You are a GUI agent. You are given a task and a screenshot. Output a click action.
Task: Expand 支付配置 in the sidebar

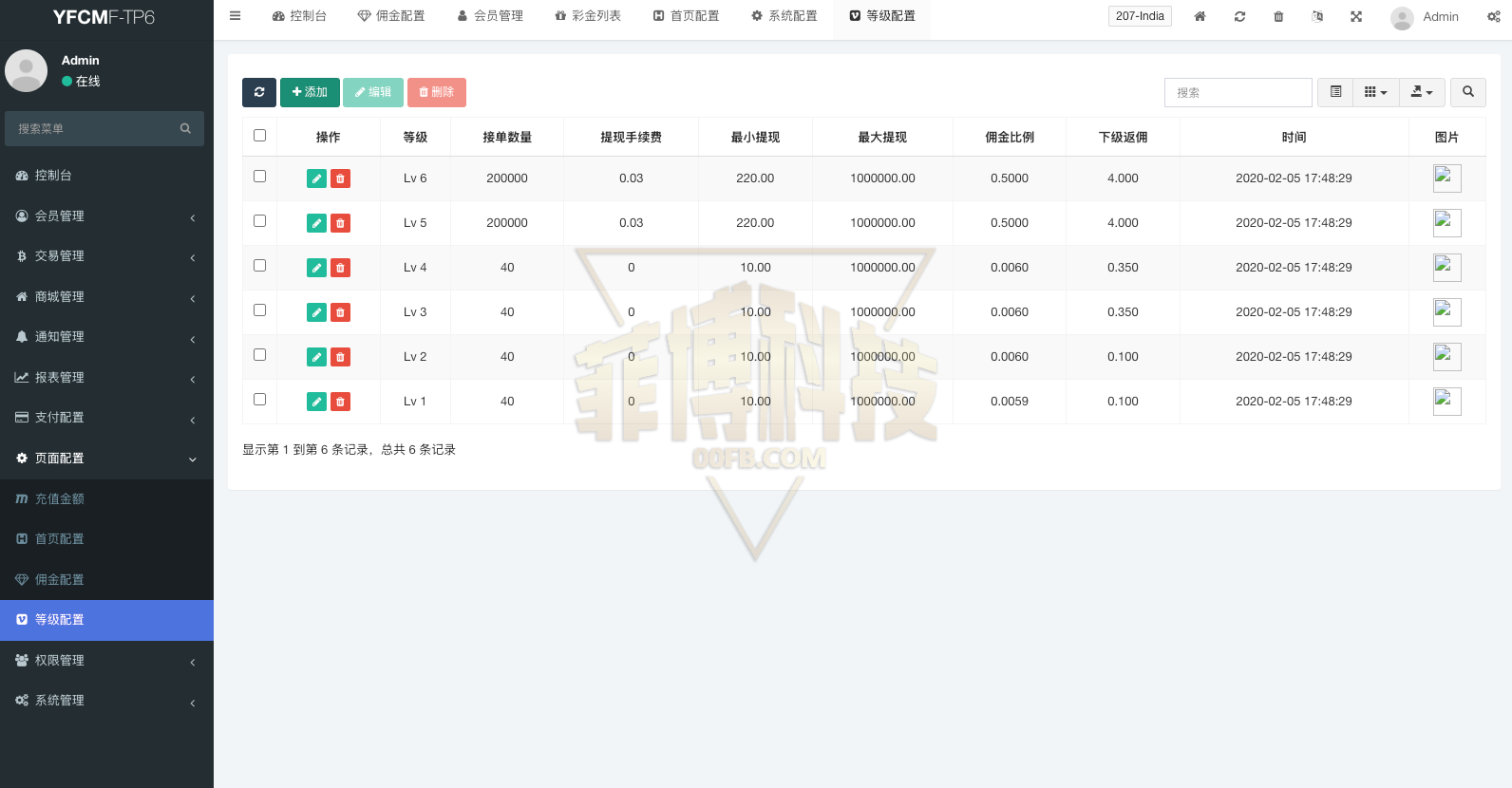click(106, 418)
